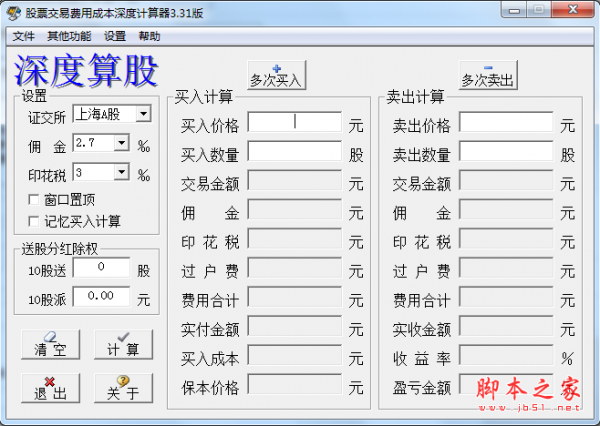Open the 设置 menu
The image size is (600, 426).
(x=115, y=36)
